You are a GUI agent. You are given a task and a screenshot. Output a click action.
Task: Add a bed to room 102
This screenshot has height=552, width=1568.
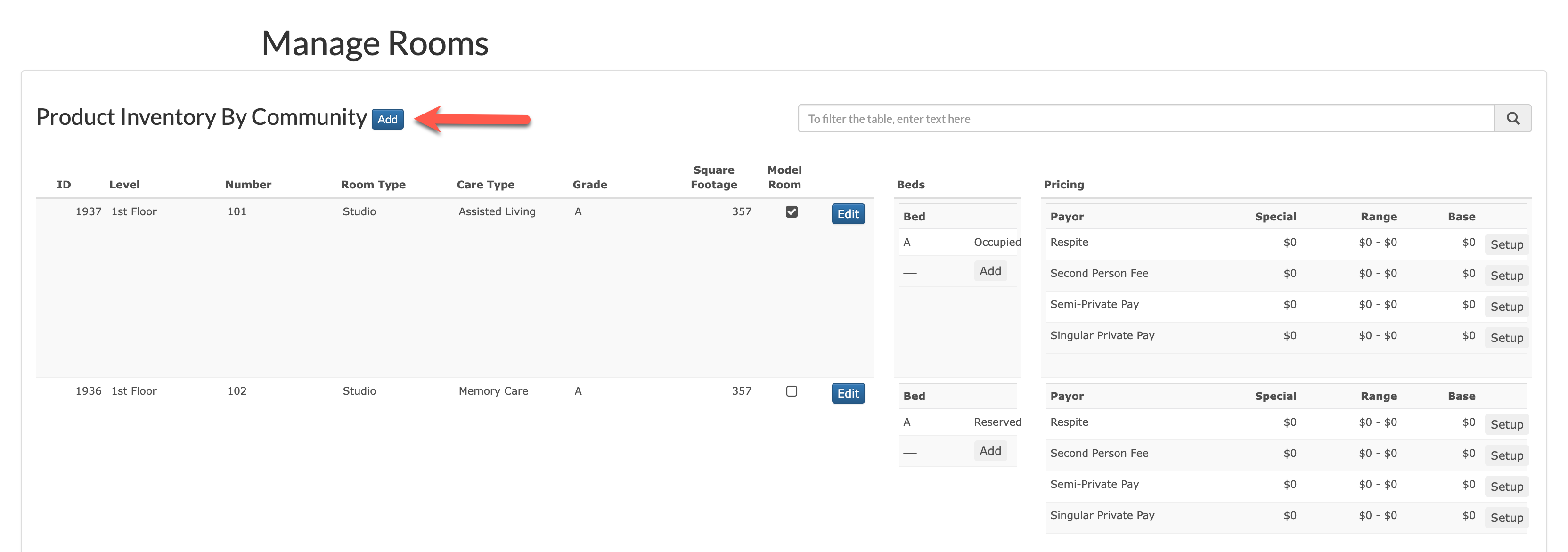tap(990, 451)
